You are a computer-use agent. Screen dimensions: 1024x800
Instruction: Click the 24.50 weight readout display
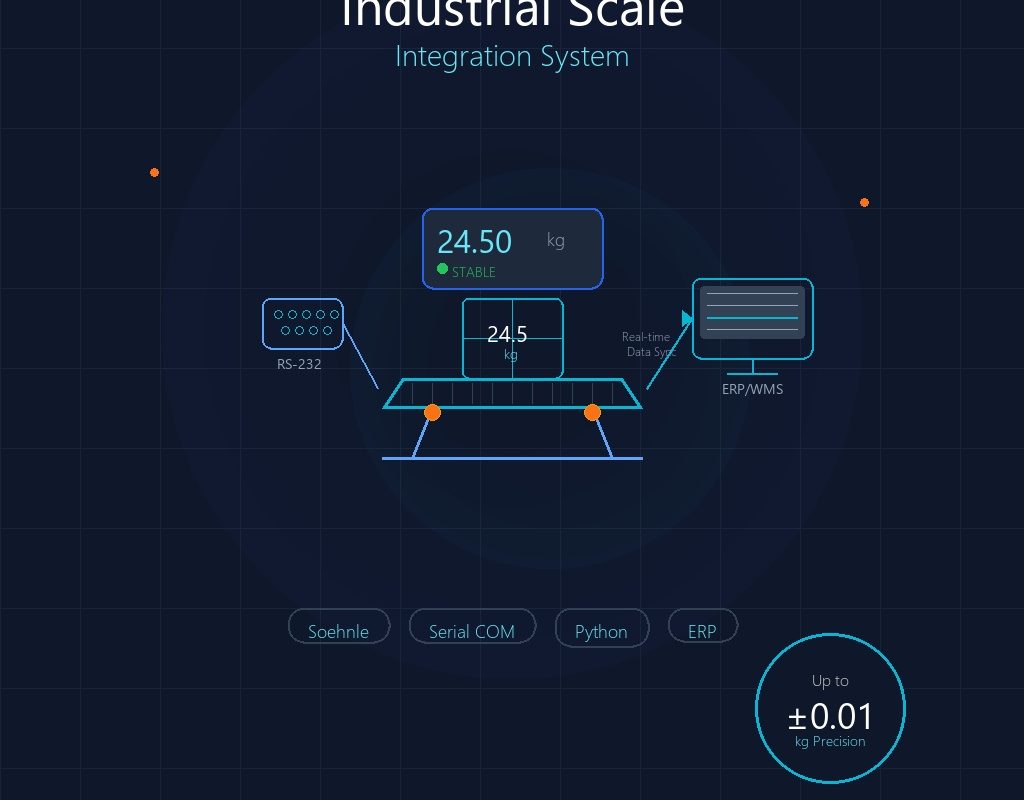coord(512,248)
